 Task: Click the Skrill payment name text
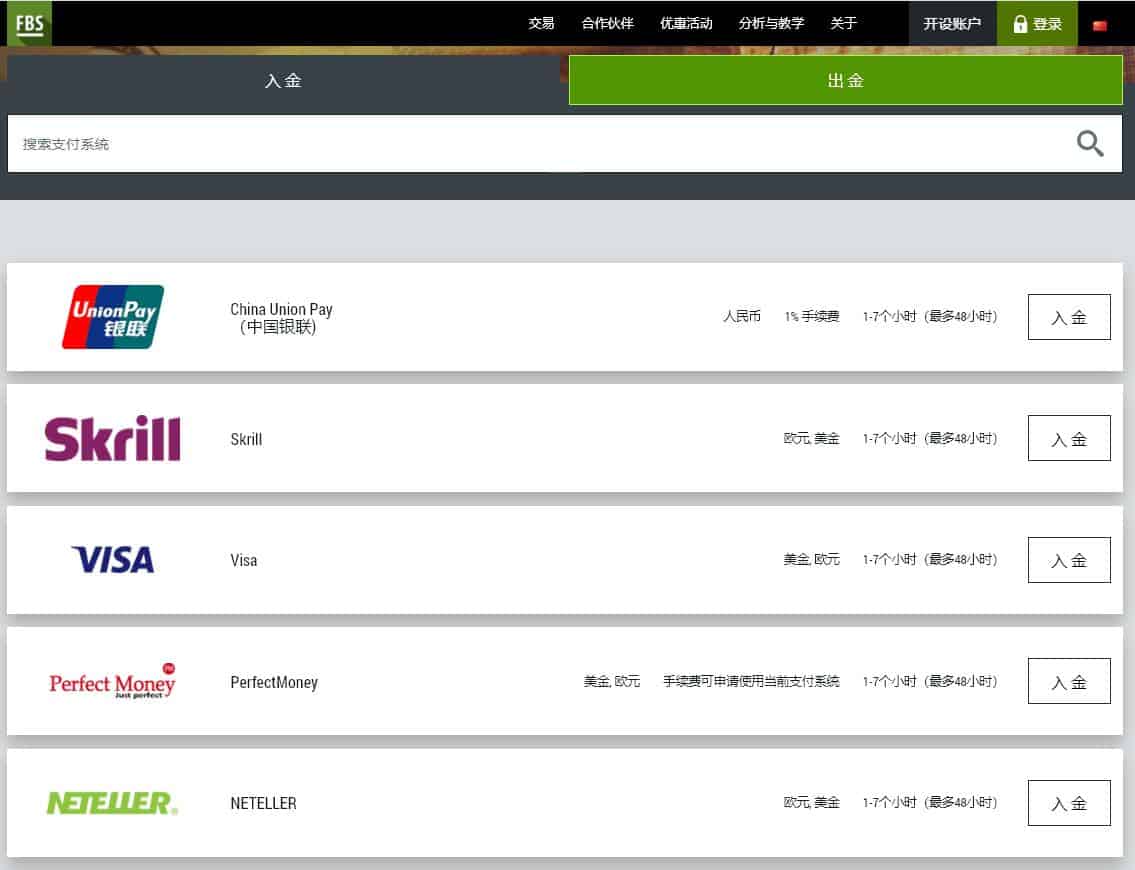(246, 439)
